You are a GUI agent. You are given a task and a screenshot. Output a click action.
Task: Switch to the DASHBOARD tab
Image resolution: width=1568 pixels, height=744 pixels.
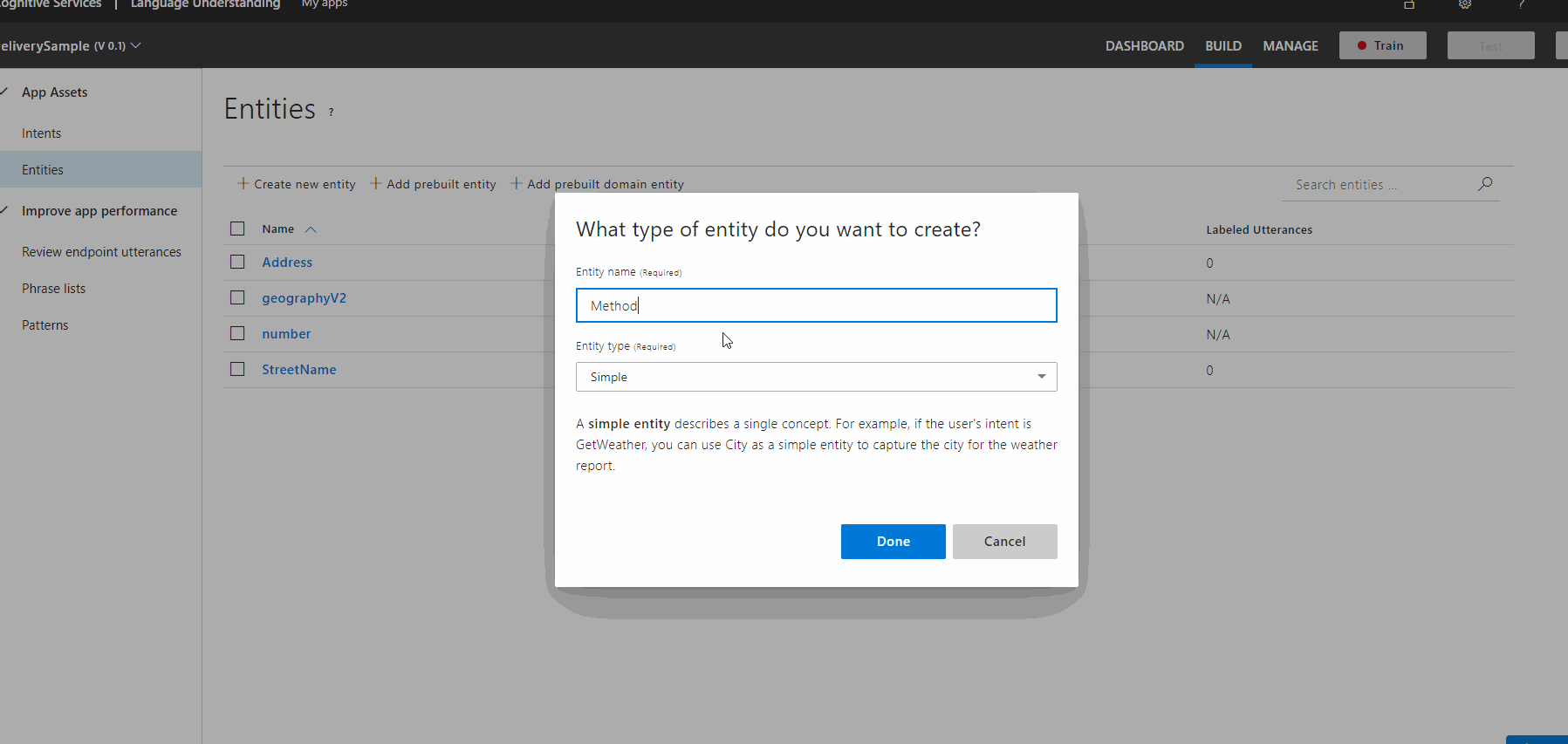[1144, 45]
